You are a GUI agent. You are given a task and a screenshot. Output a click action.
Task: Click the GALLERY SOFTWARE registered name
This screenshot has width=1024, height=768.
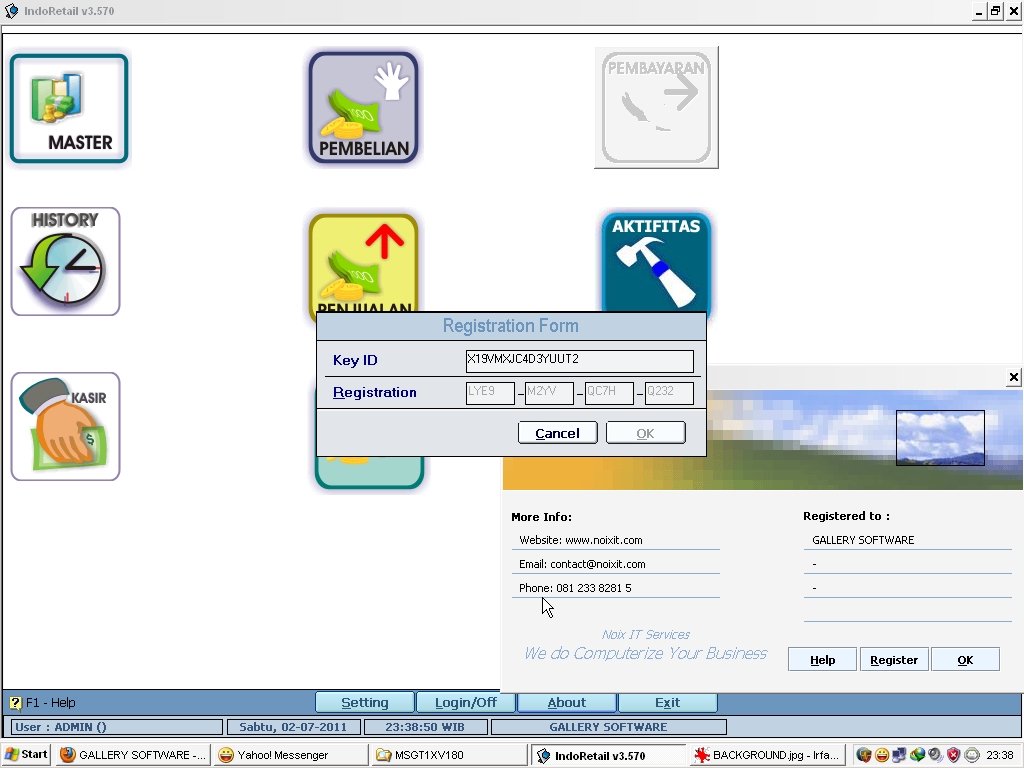(x=863, y=540)
